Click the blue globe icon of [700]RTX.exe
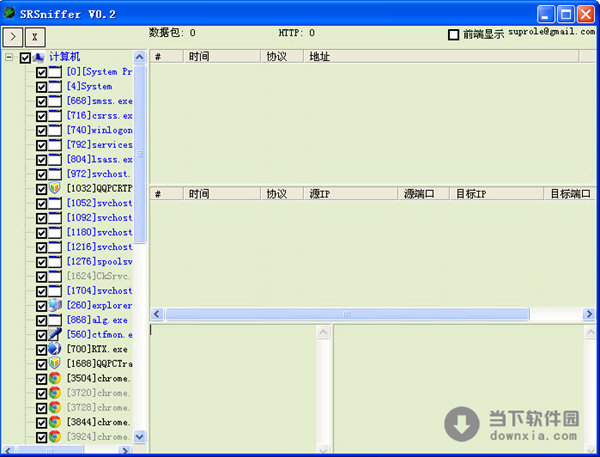This screenshot has height=457, width=600. pyautogui.click(x=55, y=349)
